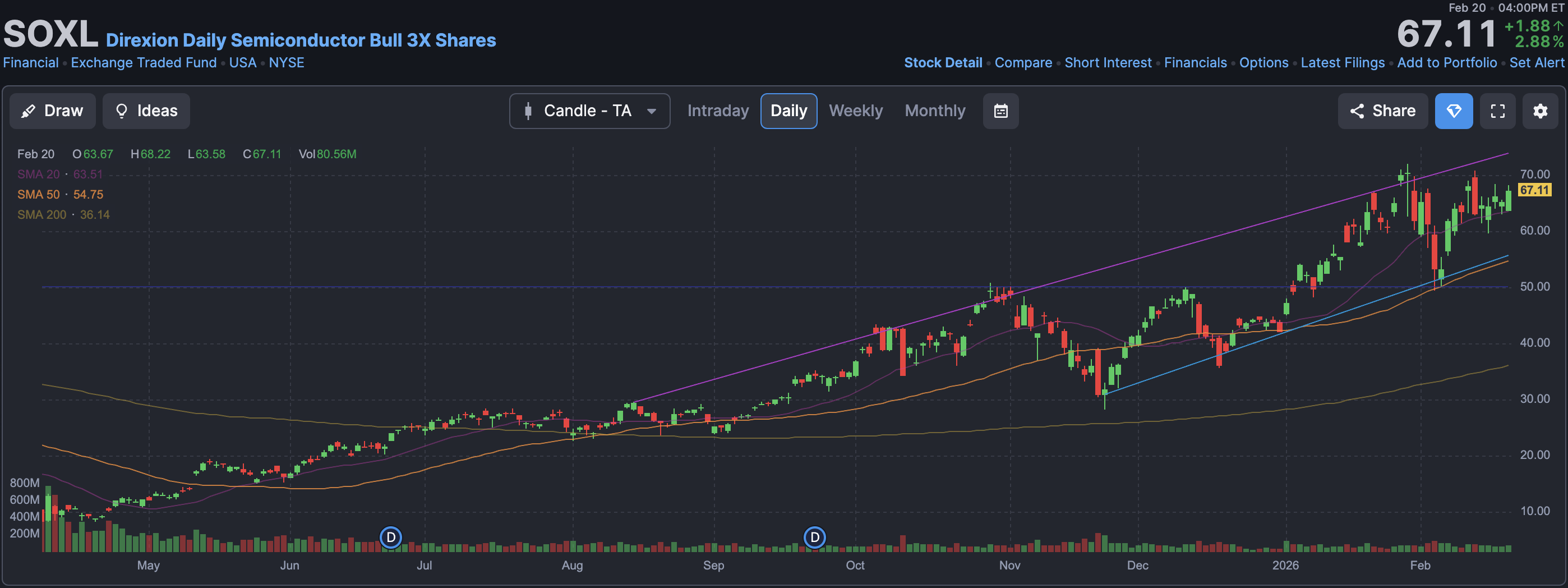Expand the Candle - TA chart type dropdown
This screenshot has height=588, width=1568.
tap(589, 111)
